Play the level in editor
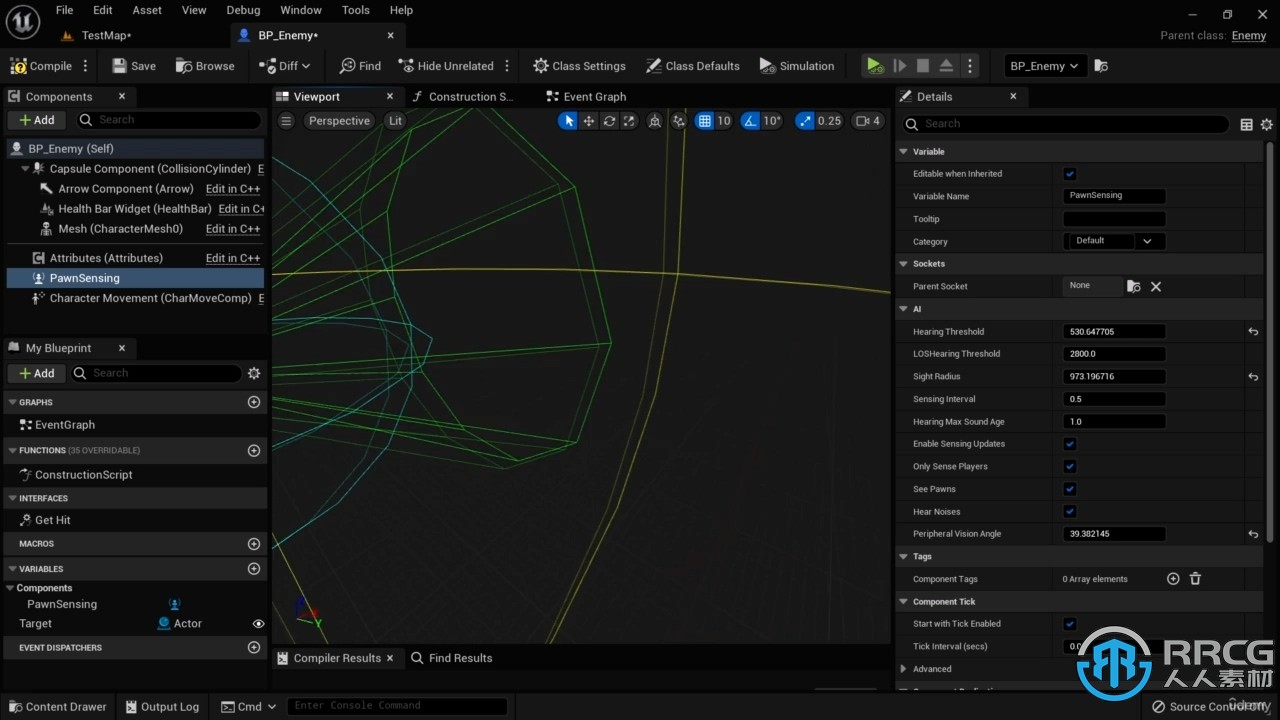The height and width of the screenshot is (720, 1280). (875, 66)
